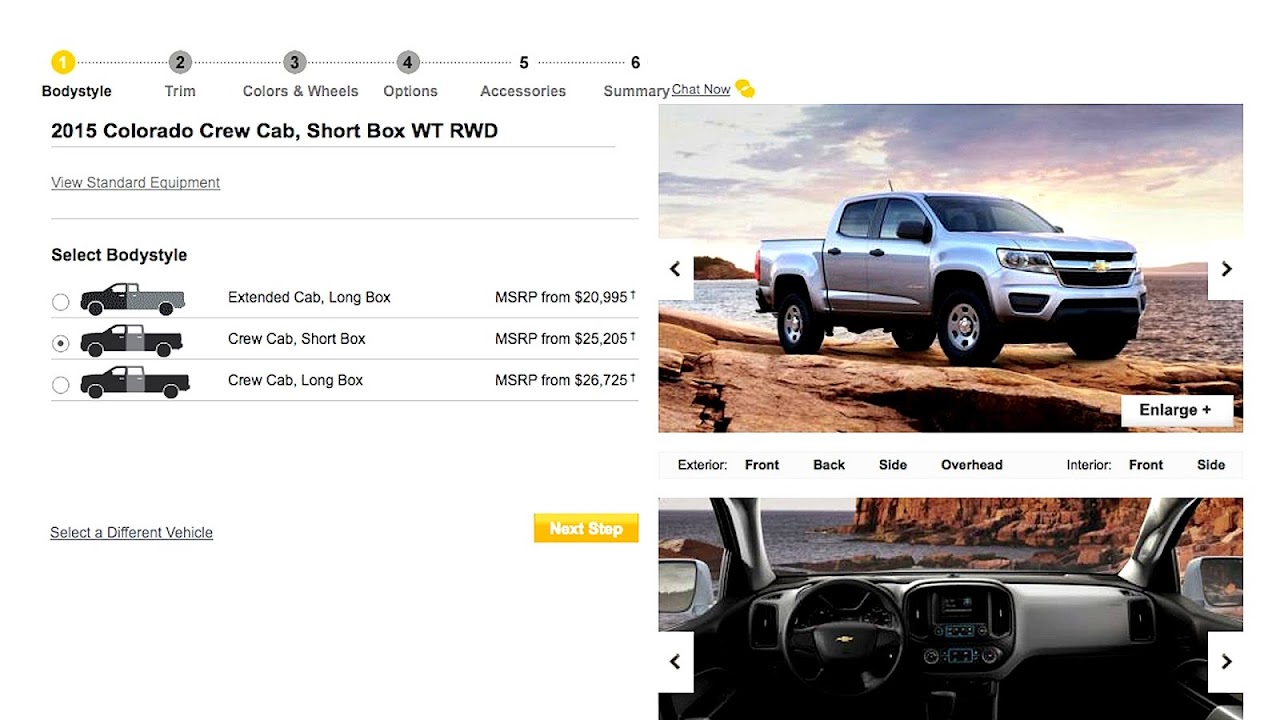1280x720 pixels.
Task: Click the Crew Cab Long Box truck icon
Action: click(x=135, y=382)
